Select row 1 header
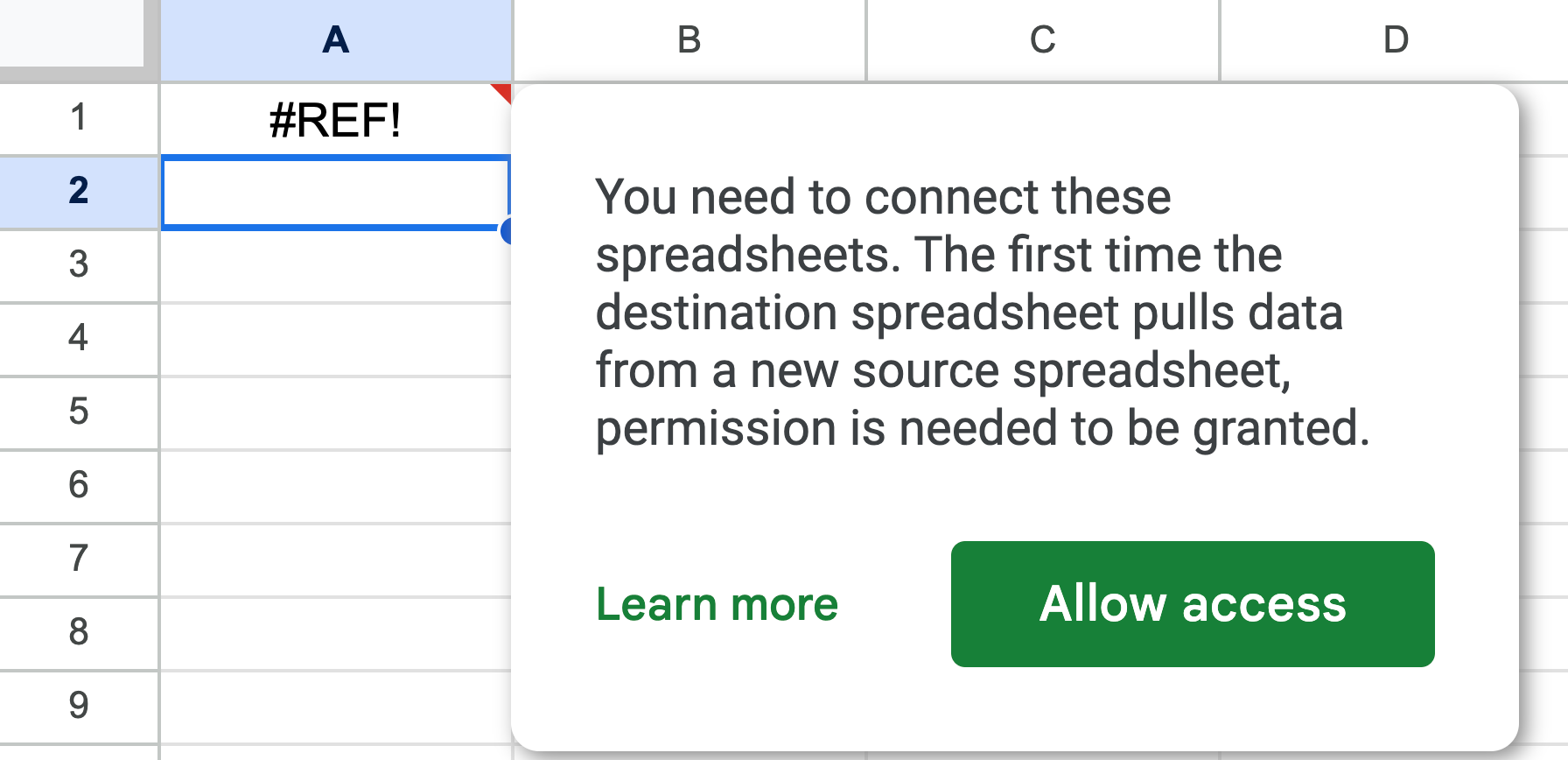Viewport: 1568px width, 760px height. tap(79, 118)
